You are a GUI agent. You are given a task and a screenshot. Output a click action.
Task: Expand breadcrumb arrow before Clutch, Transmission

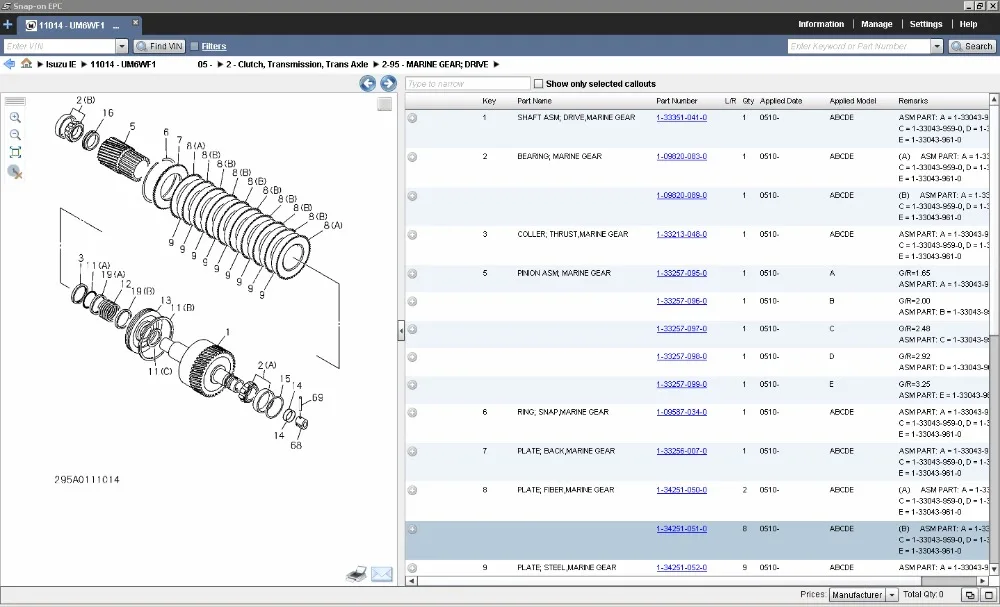220,64
